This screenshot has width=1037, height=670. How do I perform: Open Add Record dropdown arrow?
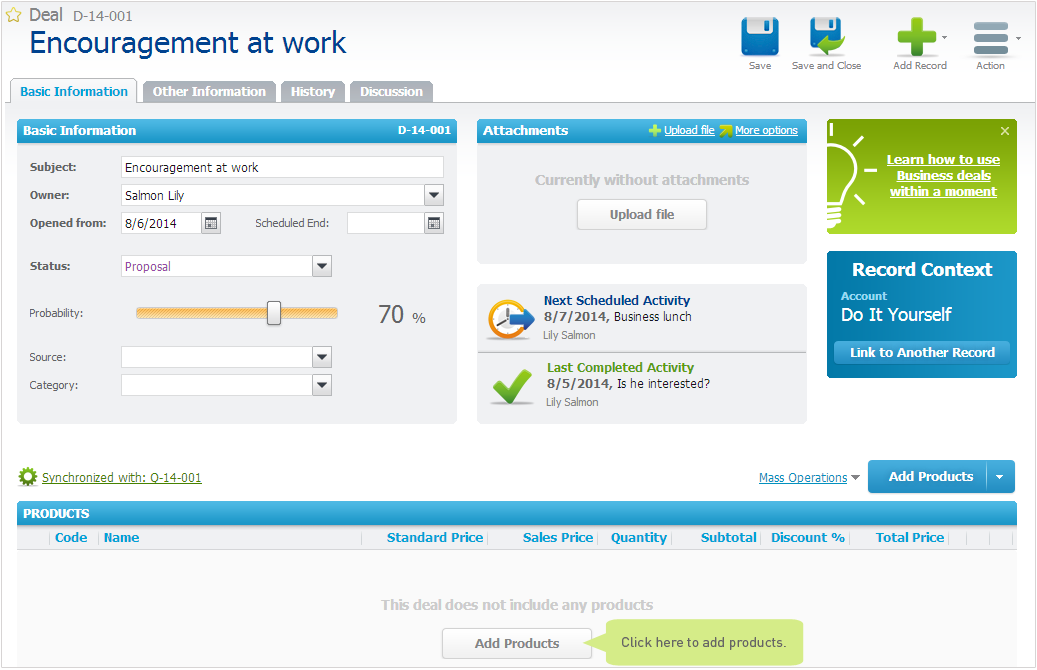944,38
